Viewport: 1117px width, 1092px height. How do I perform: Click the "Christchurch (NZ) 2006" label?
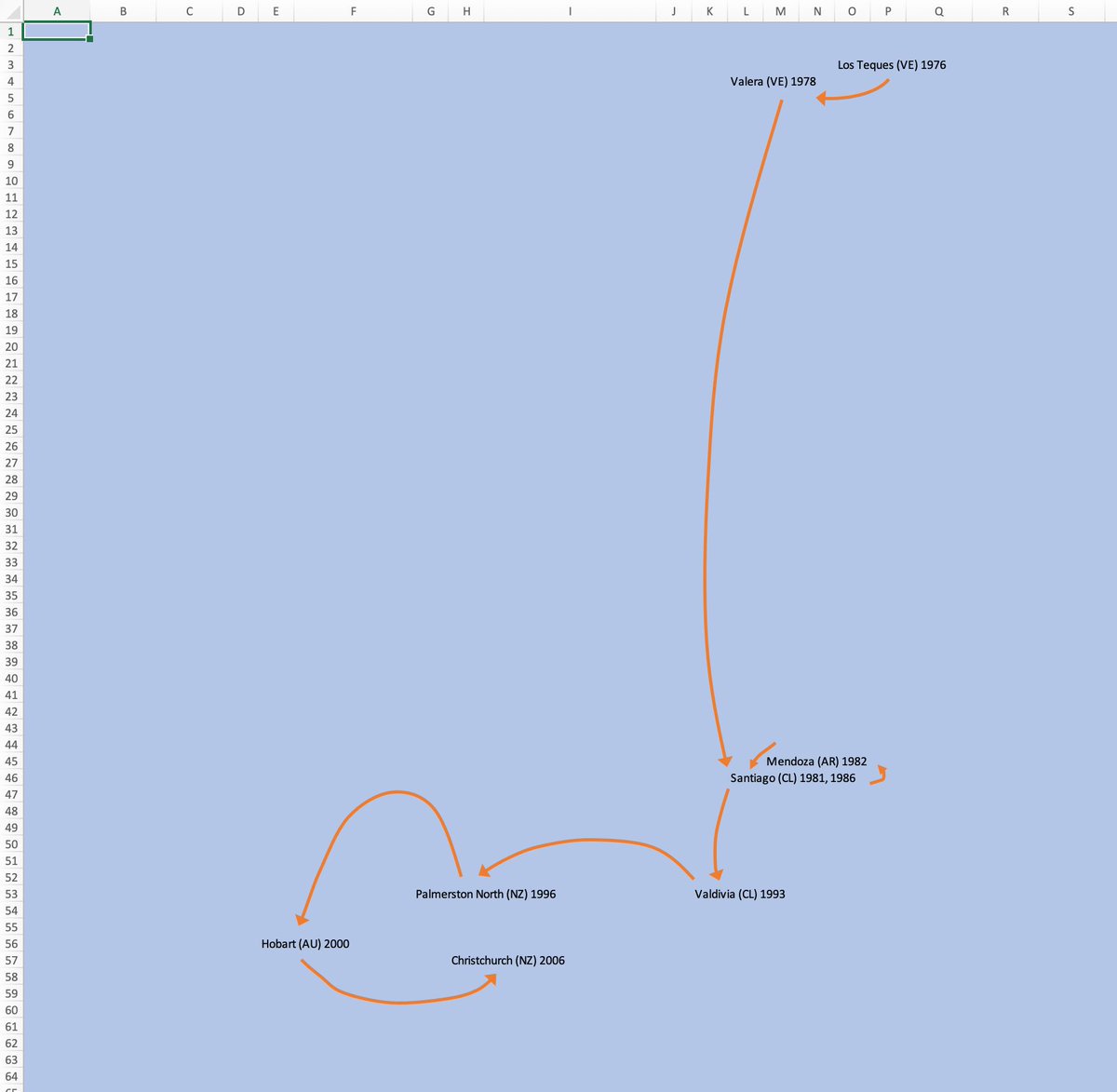point(507,961)
